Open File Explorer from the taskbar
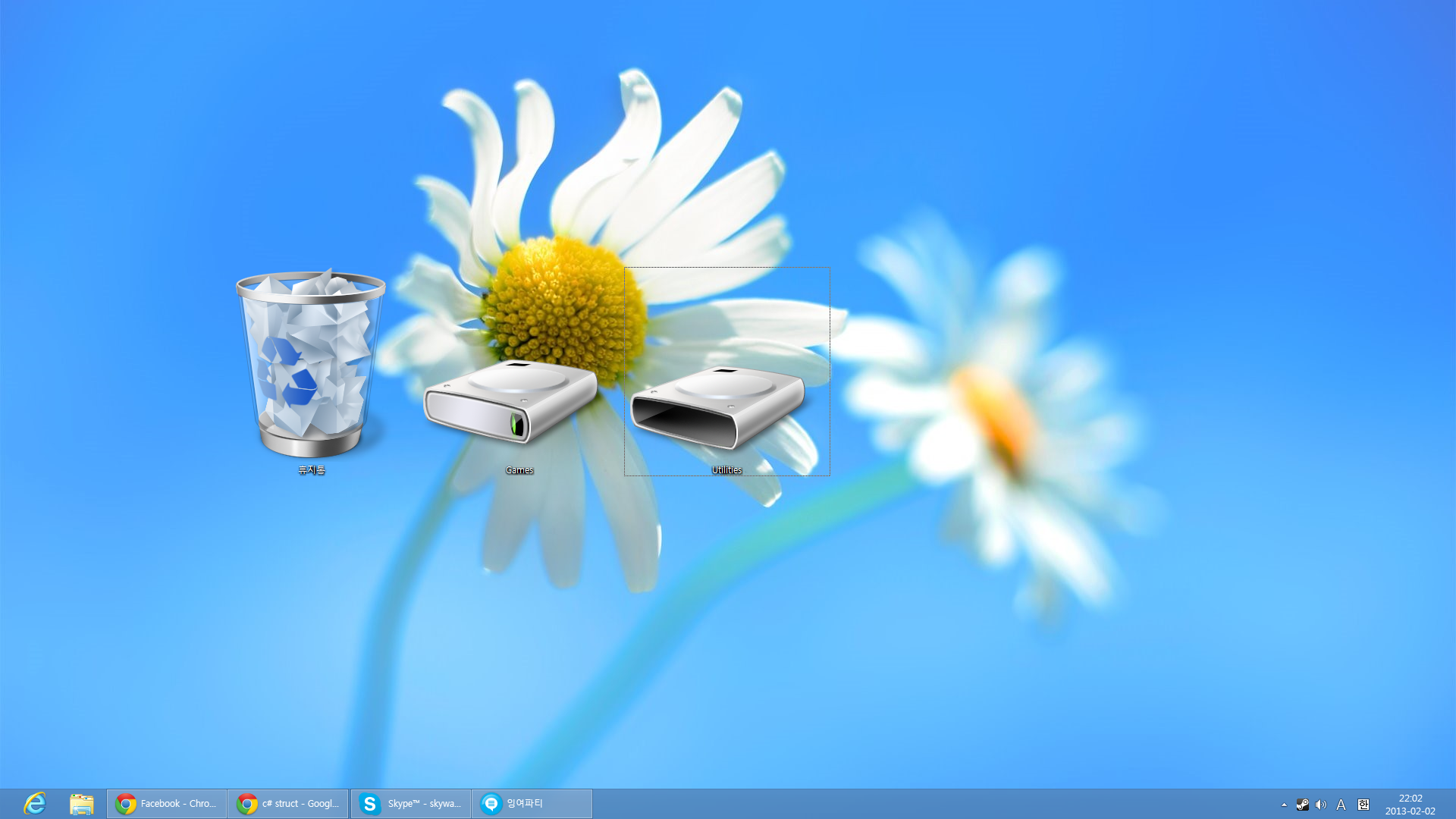 [81, 803]
